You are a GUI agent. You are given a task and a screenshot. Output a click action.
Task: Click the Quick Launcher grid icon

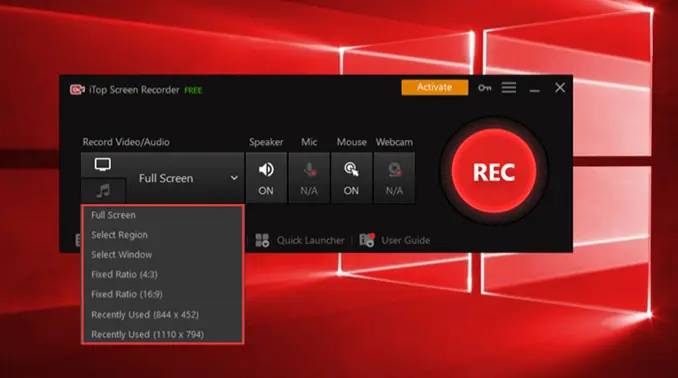(262, 240)
